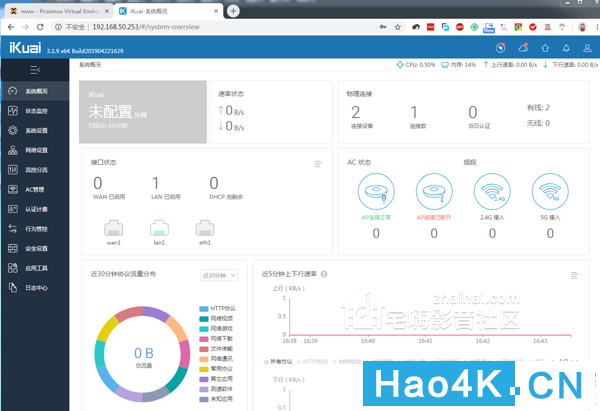Click the 2.4G 接入 wifi icon

pyautogui.click(x=492, y=191)
